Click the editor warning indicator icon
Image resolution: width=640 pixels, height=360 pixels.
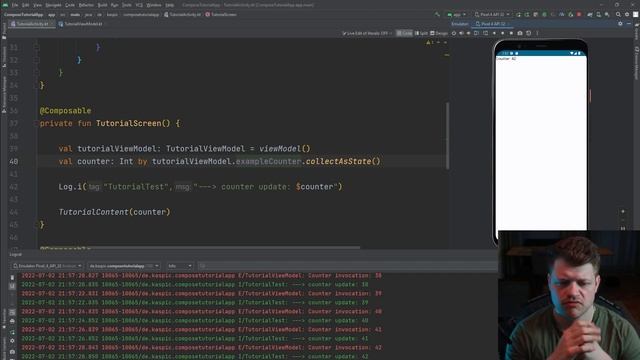tap(430, 42)
